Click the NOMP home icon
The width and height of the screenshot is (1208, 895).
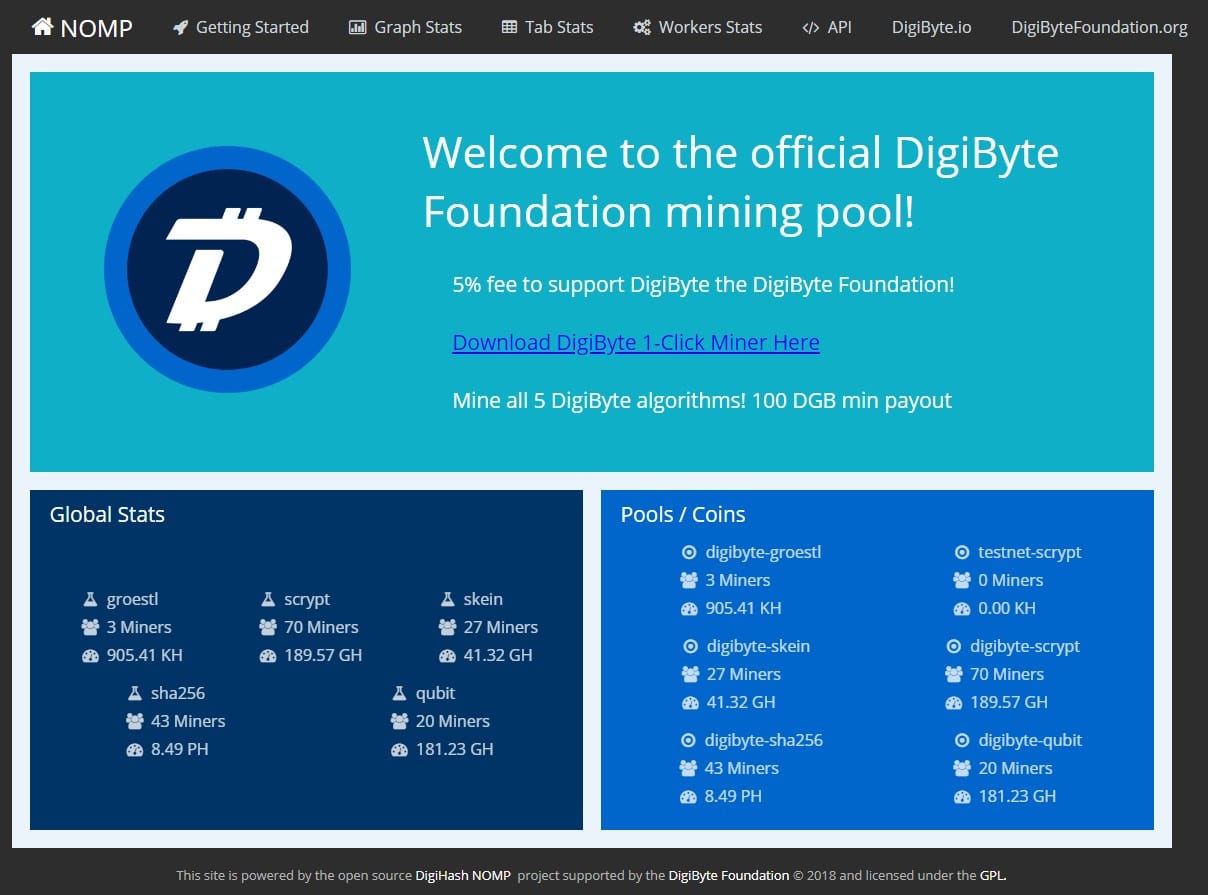click(42, 27)
